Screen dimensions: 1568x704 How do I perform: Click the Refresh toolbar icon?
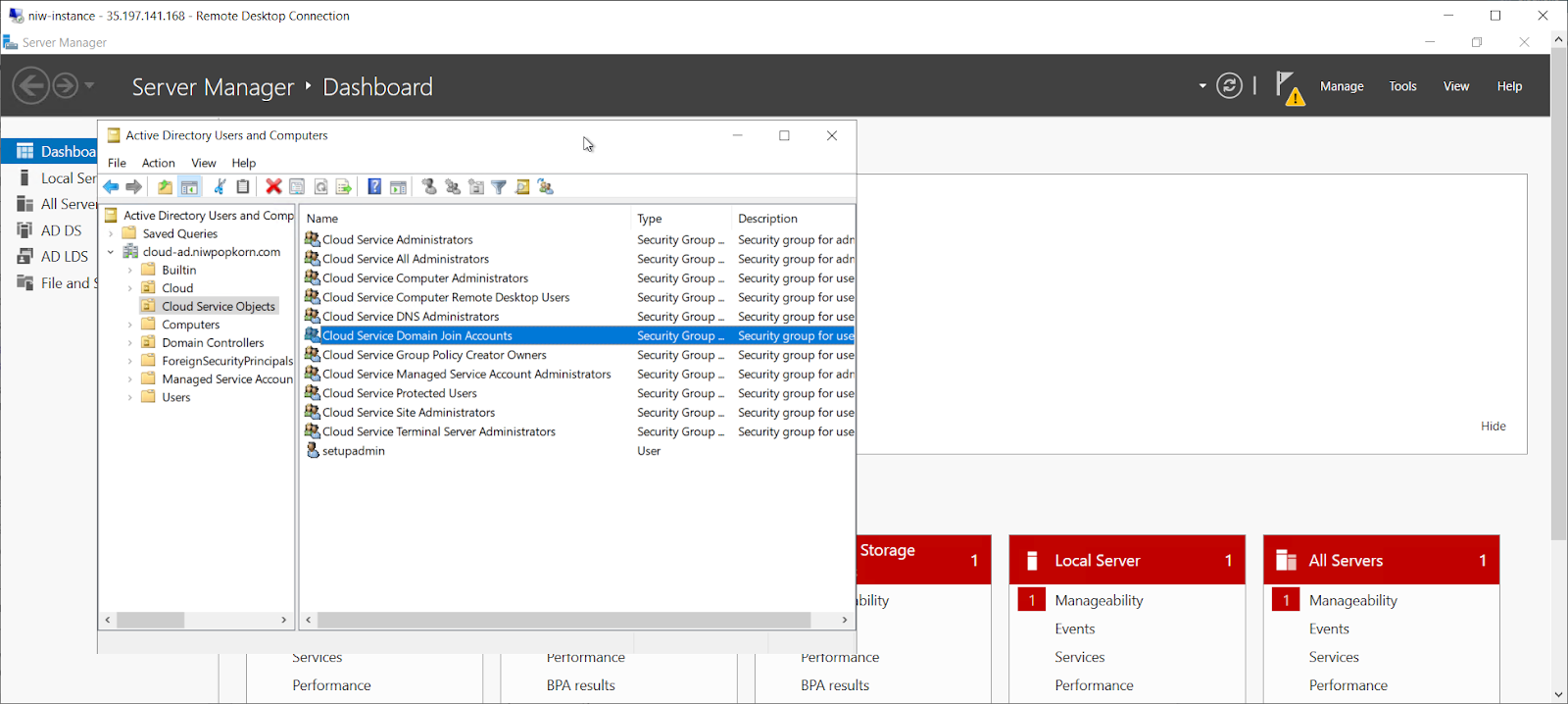[320, 186]
